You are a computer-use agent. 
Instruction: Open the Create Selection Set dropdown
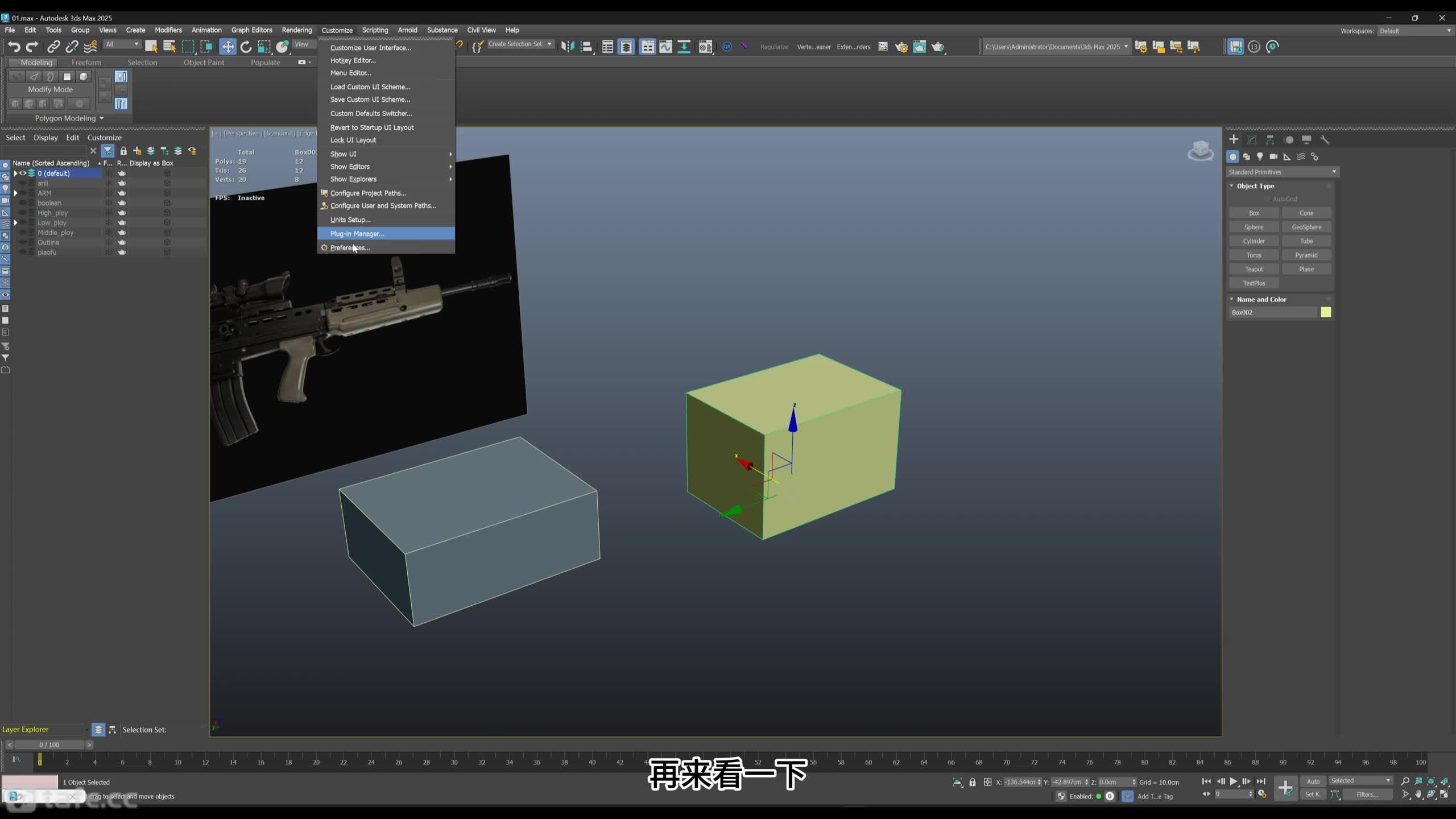[x=520, y=44]
